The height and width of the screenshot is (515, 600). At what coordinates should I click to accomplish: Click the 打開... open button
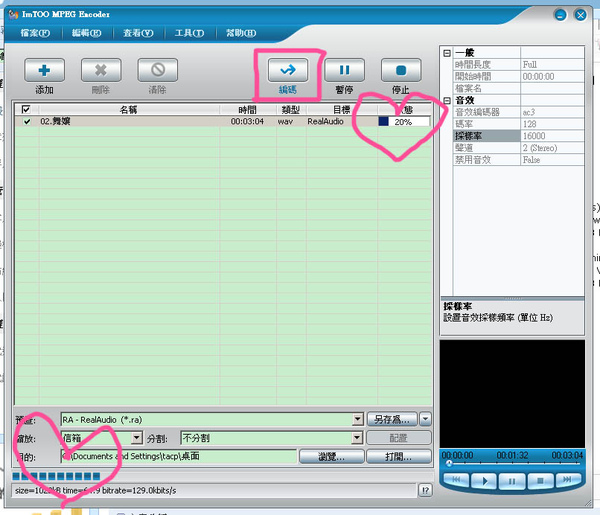(x=399, y=456)
